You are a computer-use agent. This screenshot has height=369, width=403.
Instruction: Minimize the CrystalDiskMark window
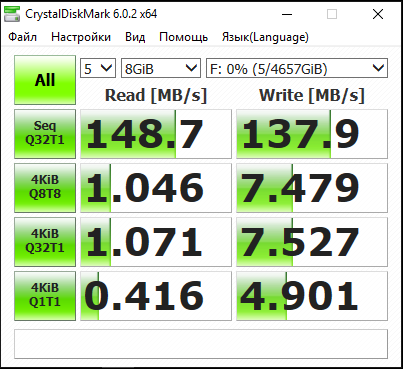coord(287,14)
